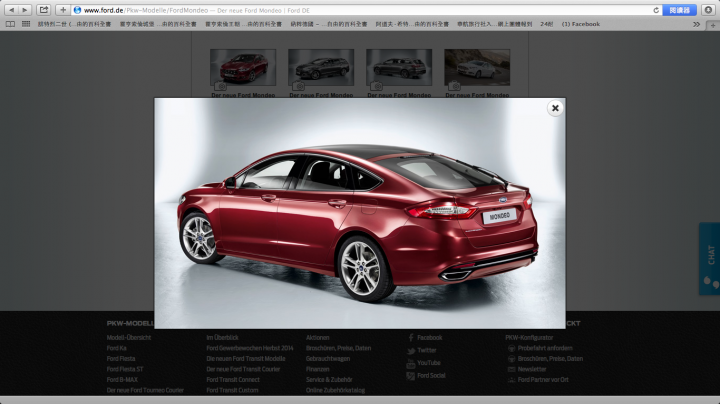Click the large red Mondeo image
This screenshot has width=720, height=404.
tap(360, 213)
